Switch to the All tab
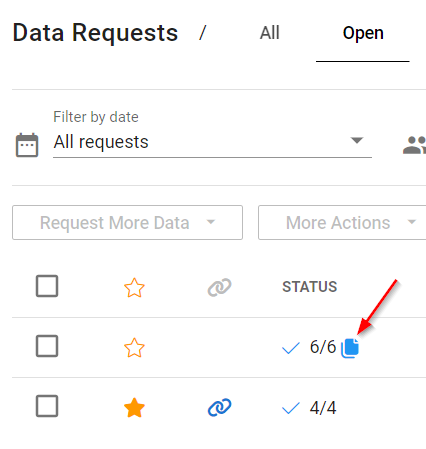Viewport: 426px width, 449px height. tap(270, 33)
